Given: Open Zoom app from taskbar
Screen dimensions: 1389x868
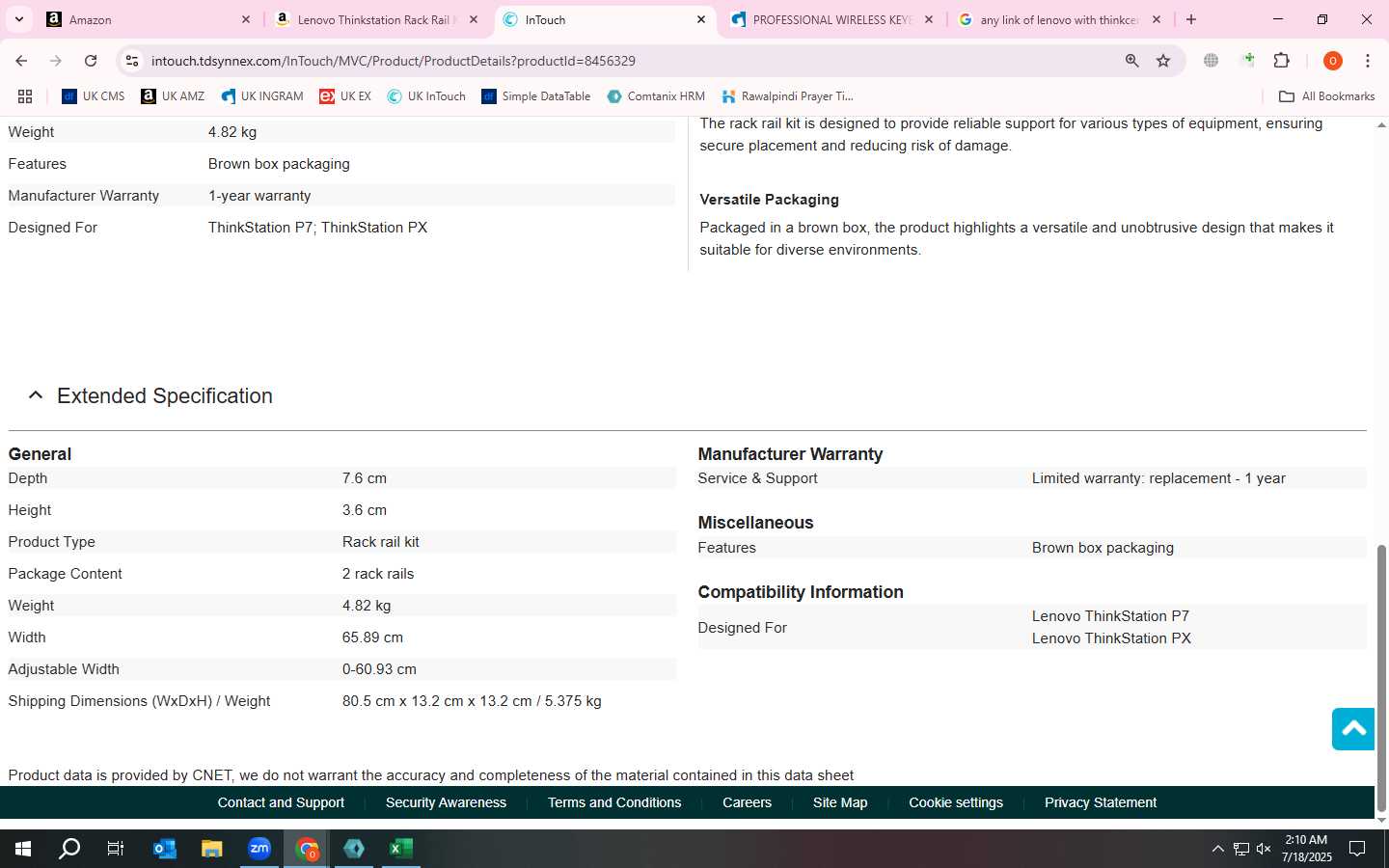Looking at the screenshot, I should 259,849.
